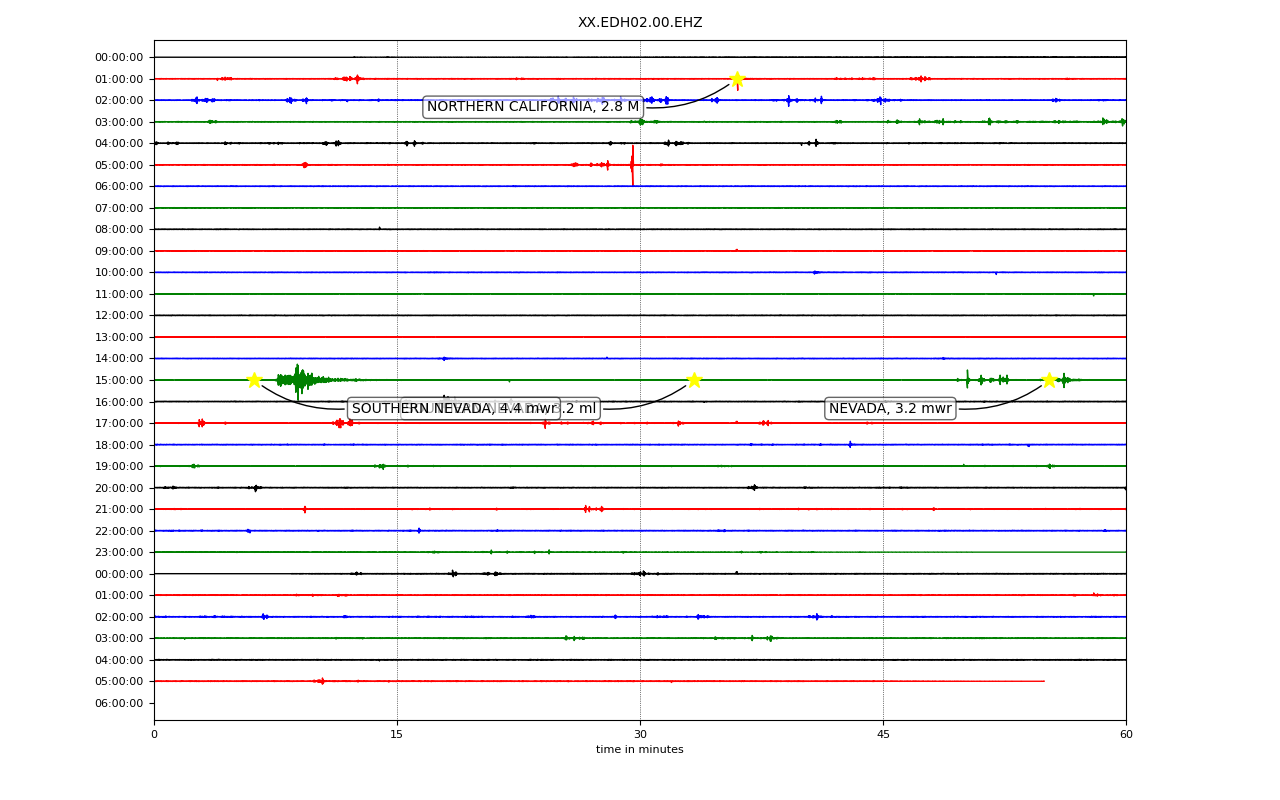This screenshot has height=800, width=1280.
Task: Click the 14:00:00 row label
Action: coord(119,358)
